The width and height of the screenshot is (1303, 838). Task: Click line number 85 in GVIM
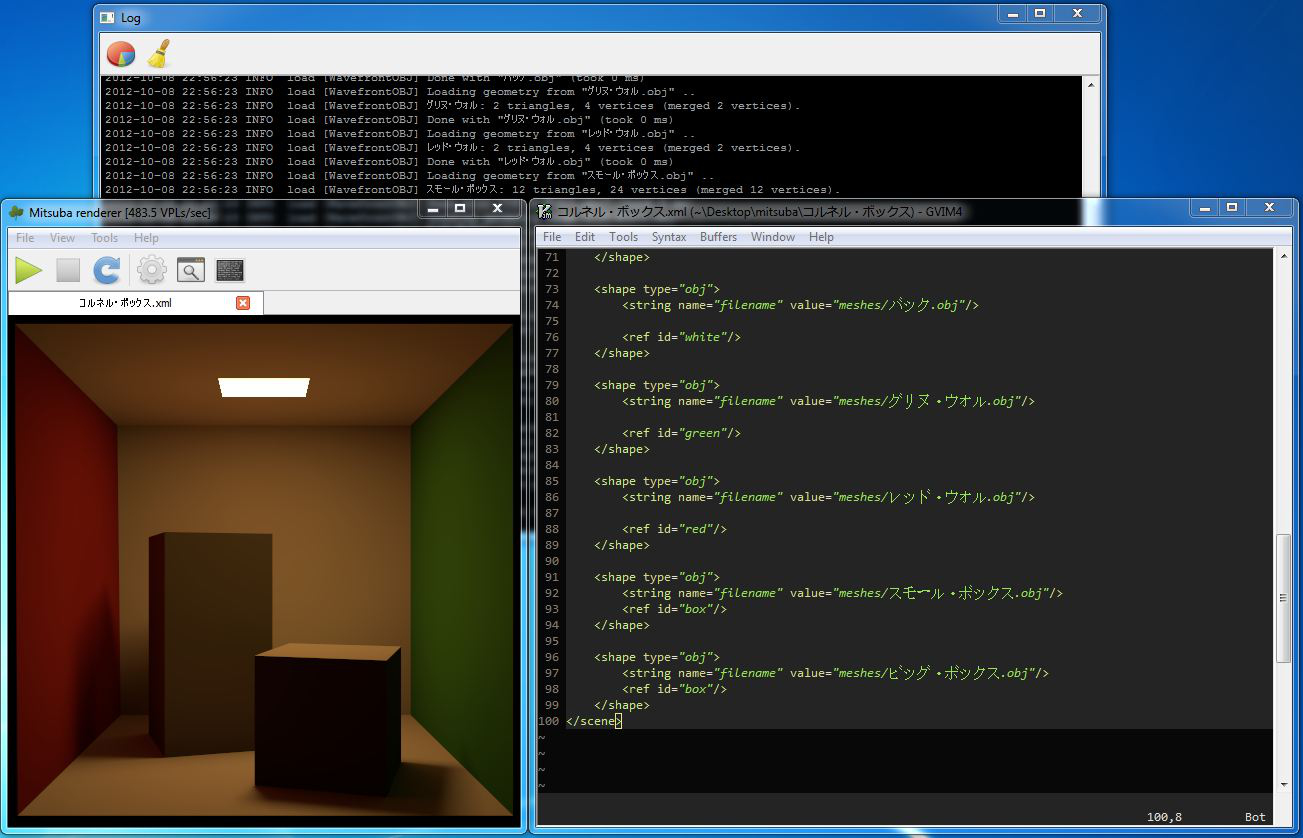point(552,481)
